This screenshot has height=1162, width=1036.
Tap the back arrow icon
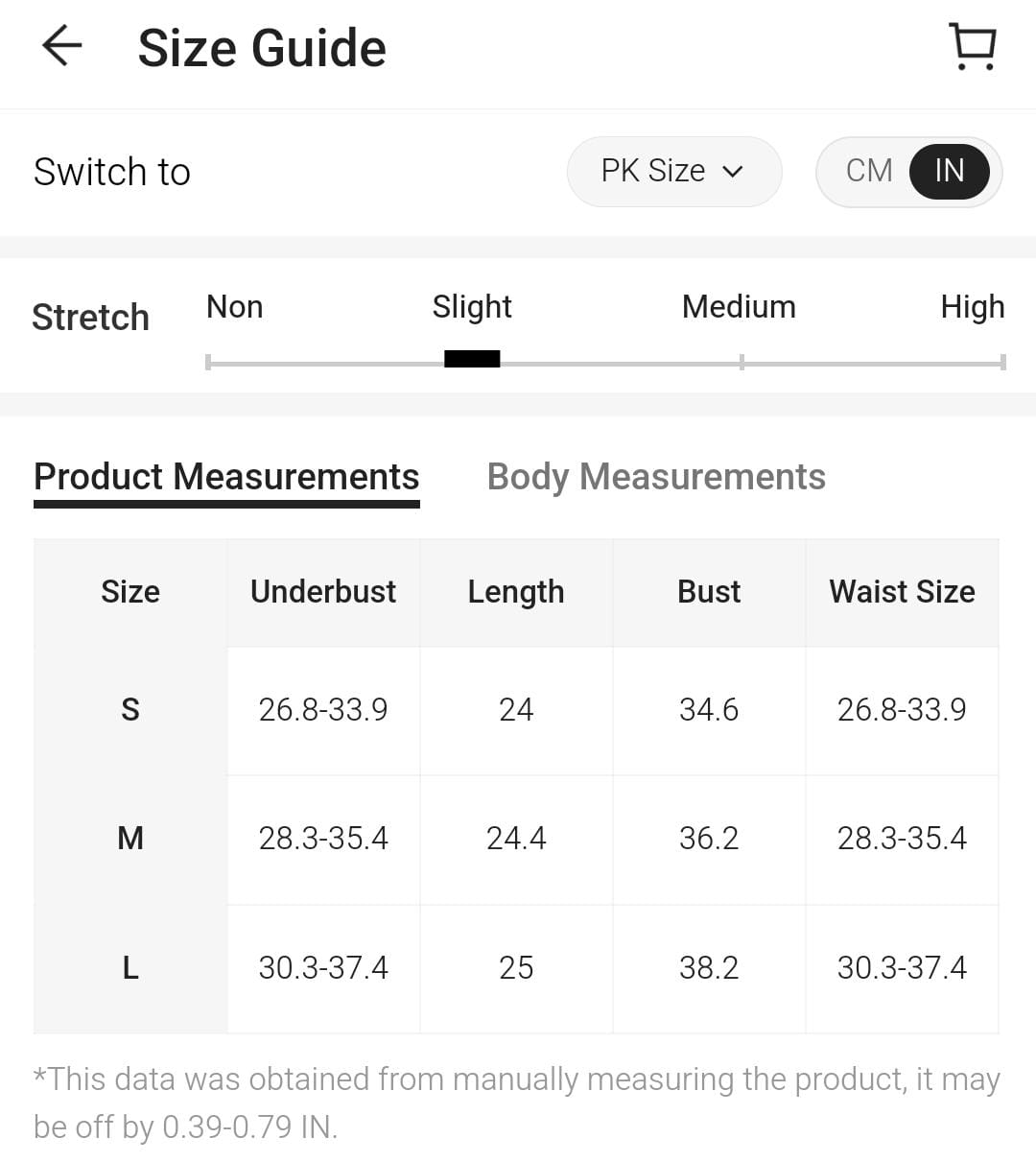point(62,46)
